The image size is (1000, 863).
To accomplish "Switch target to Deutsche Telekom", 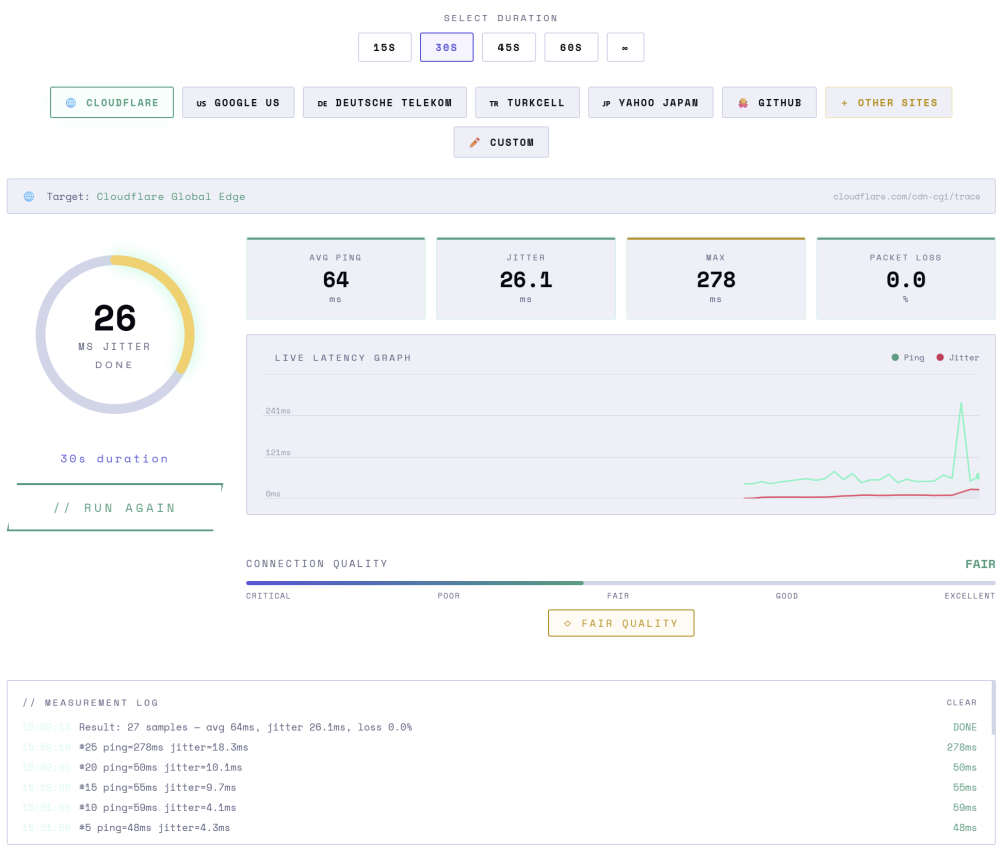I will pyautogui.click(x=385, y=103).
